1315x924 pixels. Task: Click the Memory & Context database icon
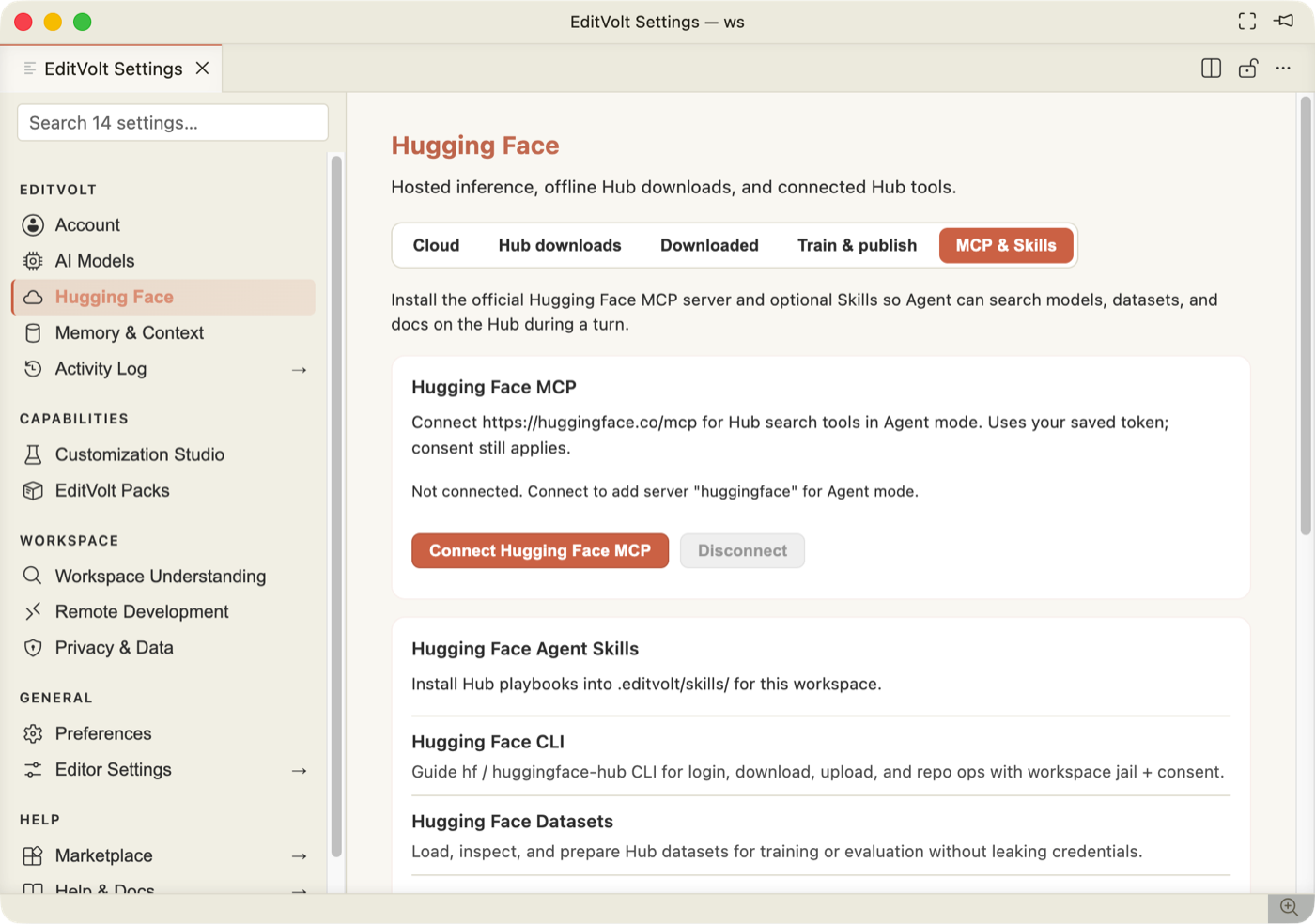[x=33, y=333]
